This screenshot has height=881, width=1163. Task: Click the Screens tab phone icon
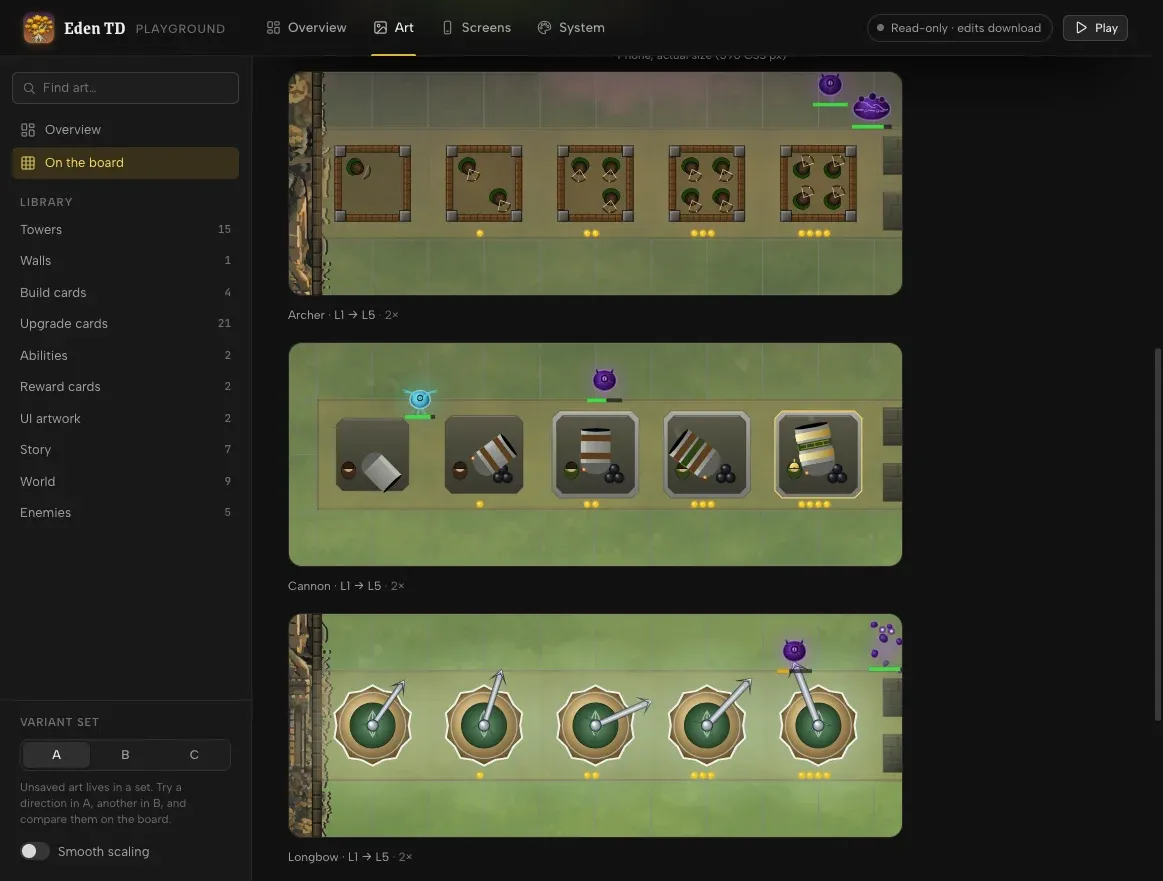[x=447, y=27]
